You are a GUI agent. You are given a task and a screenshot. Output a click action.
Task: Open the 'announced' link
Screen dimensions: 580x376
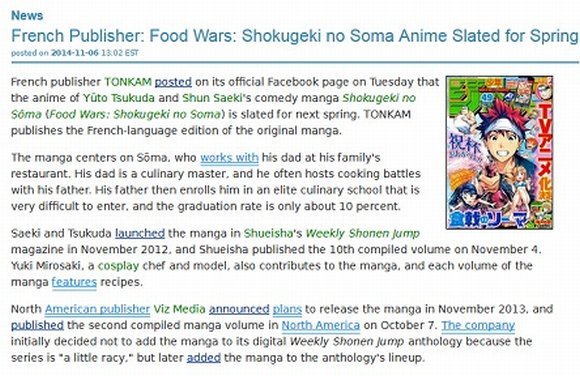point(239,309)
